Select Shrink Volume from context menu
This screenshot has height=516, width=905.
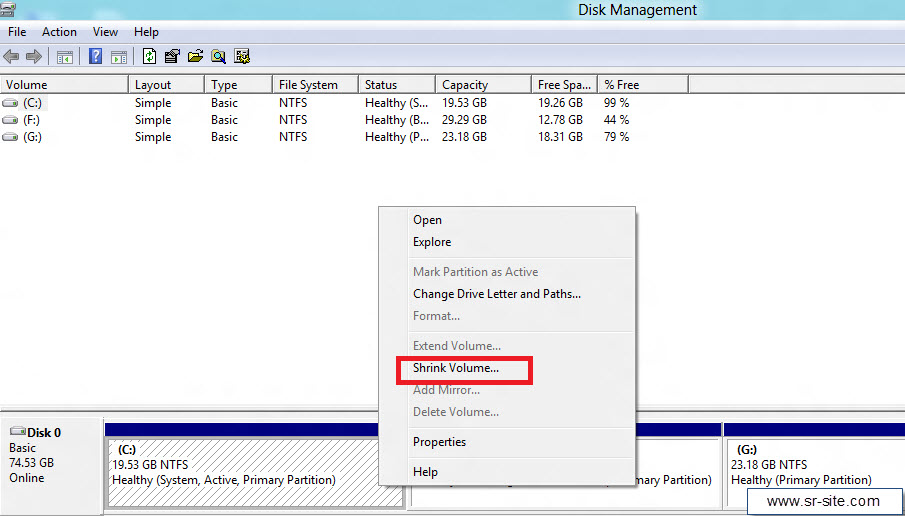(x=456, y=368)
